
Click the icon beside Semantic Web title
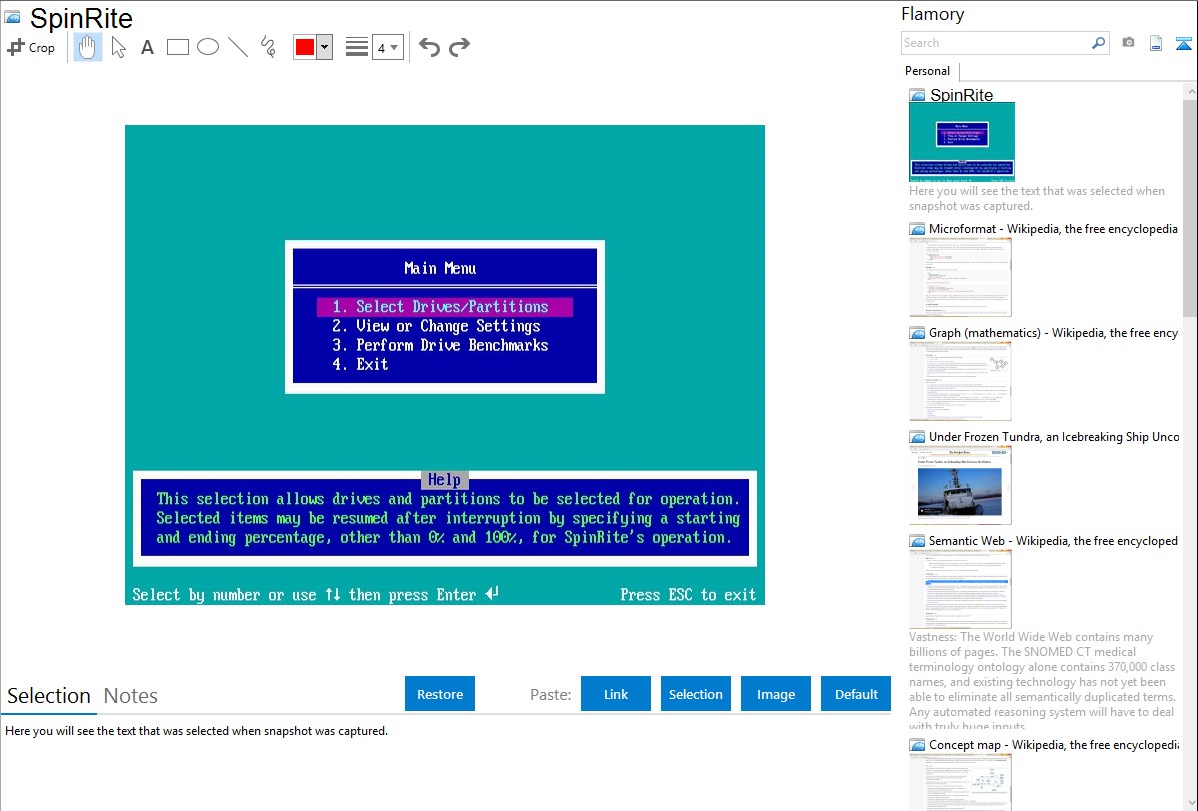pos(917,541)
